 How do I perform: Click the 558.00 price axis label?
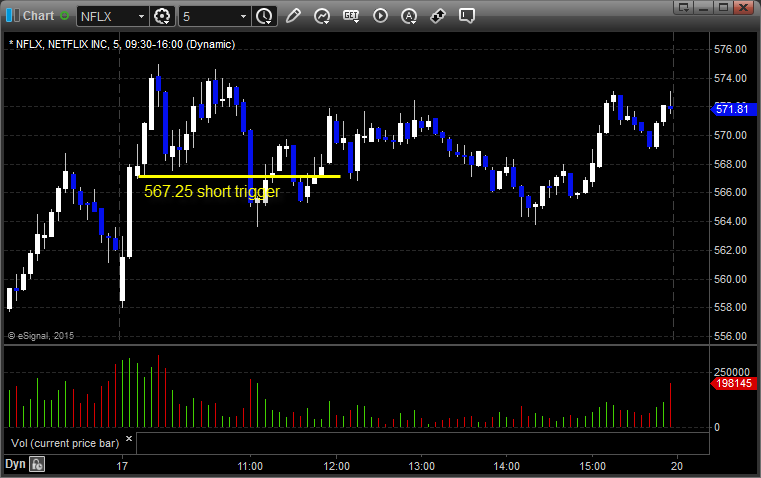(730, 307)
